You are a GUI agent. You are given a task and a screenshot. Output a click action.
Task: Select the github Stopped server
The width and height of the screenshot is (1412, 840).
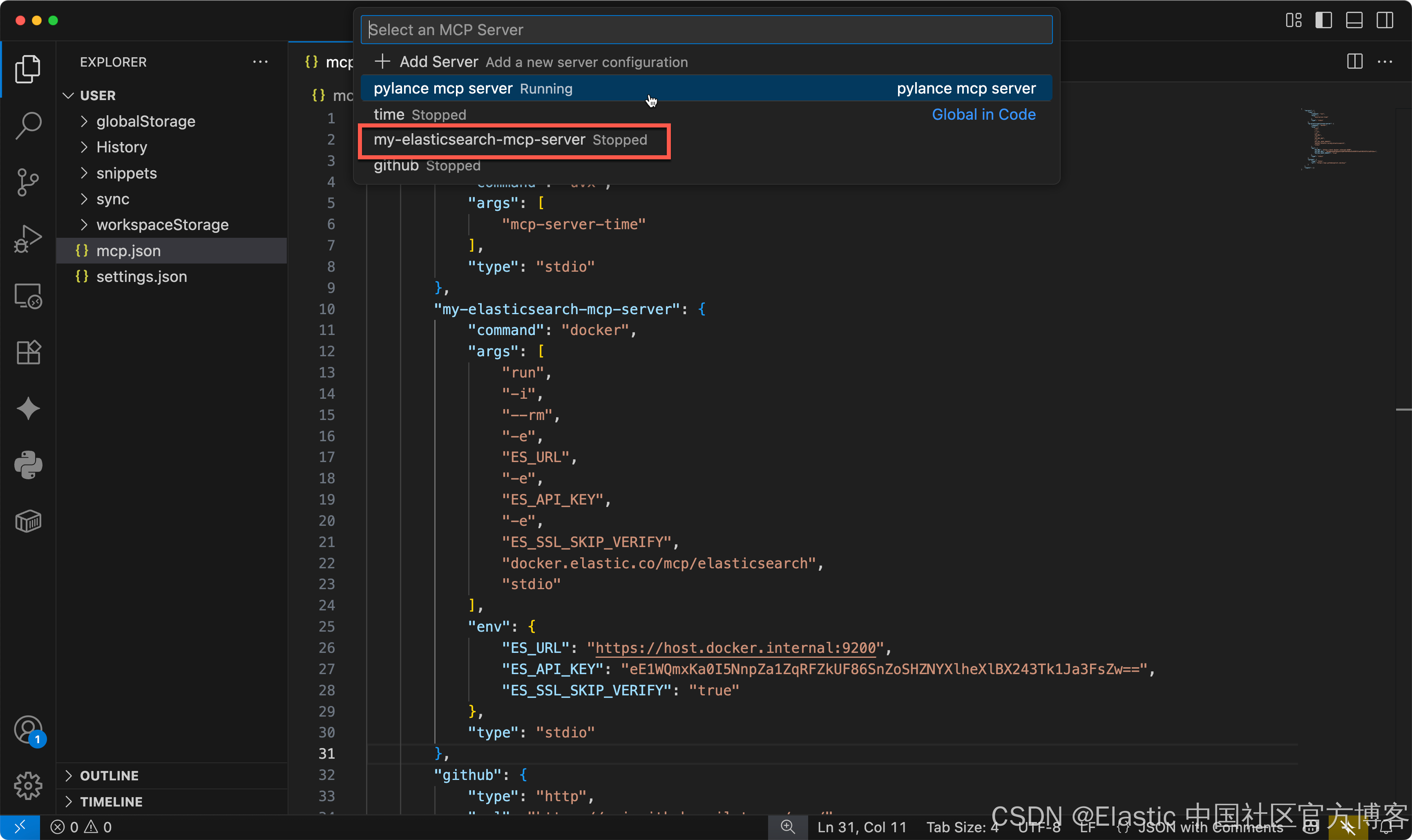pyautogui.click(x=706, y=166)
